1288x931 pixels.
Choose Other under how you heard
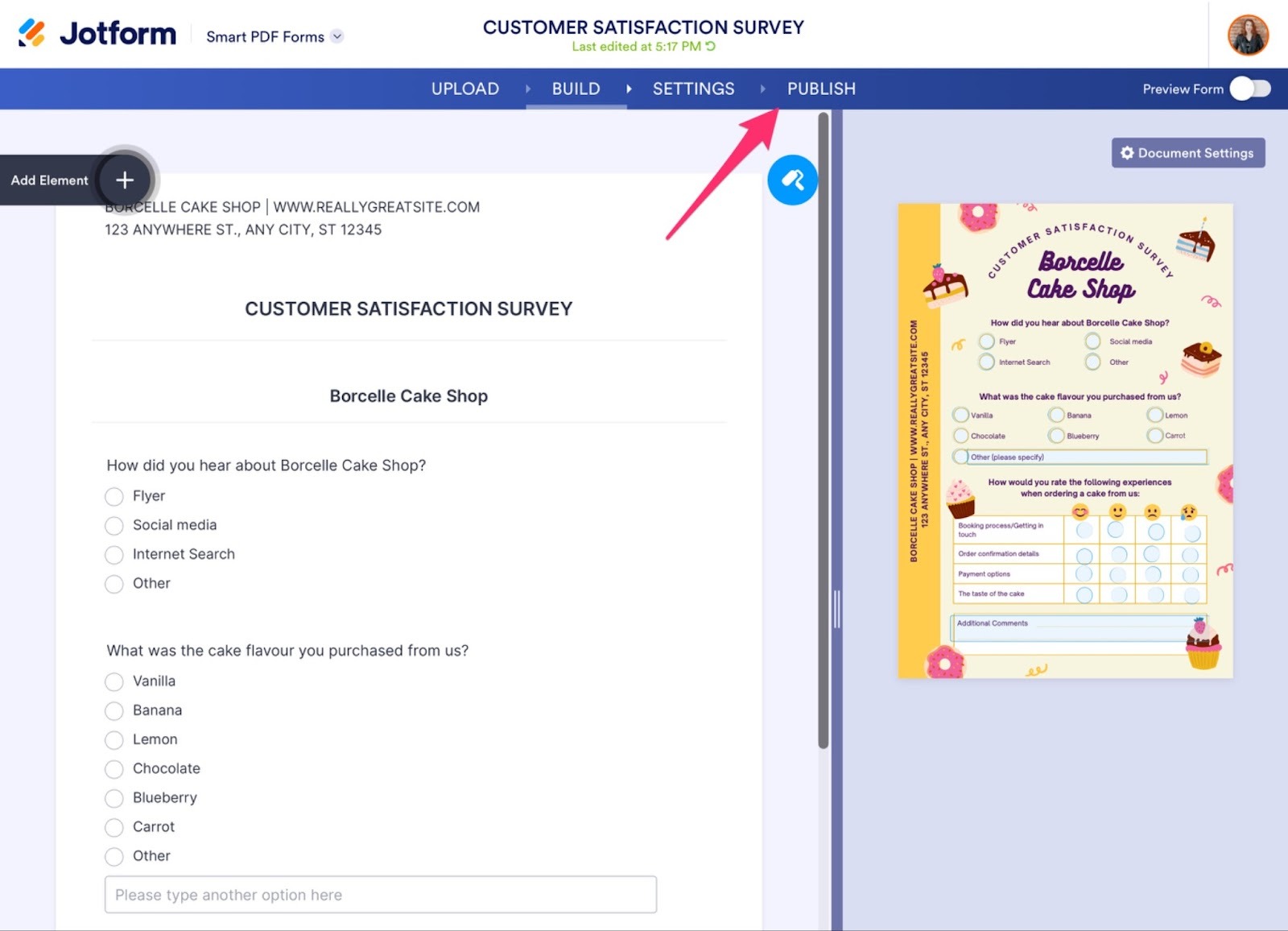(114, 583)
